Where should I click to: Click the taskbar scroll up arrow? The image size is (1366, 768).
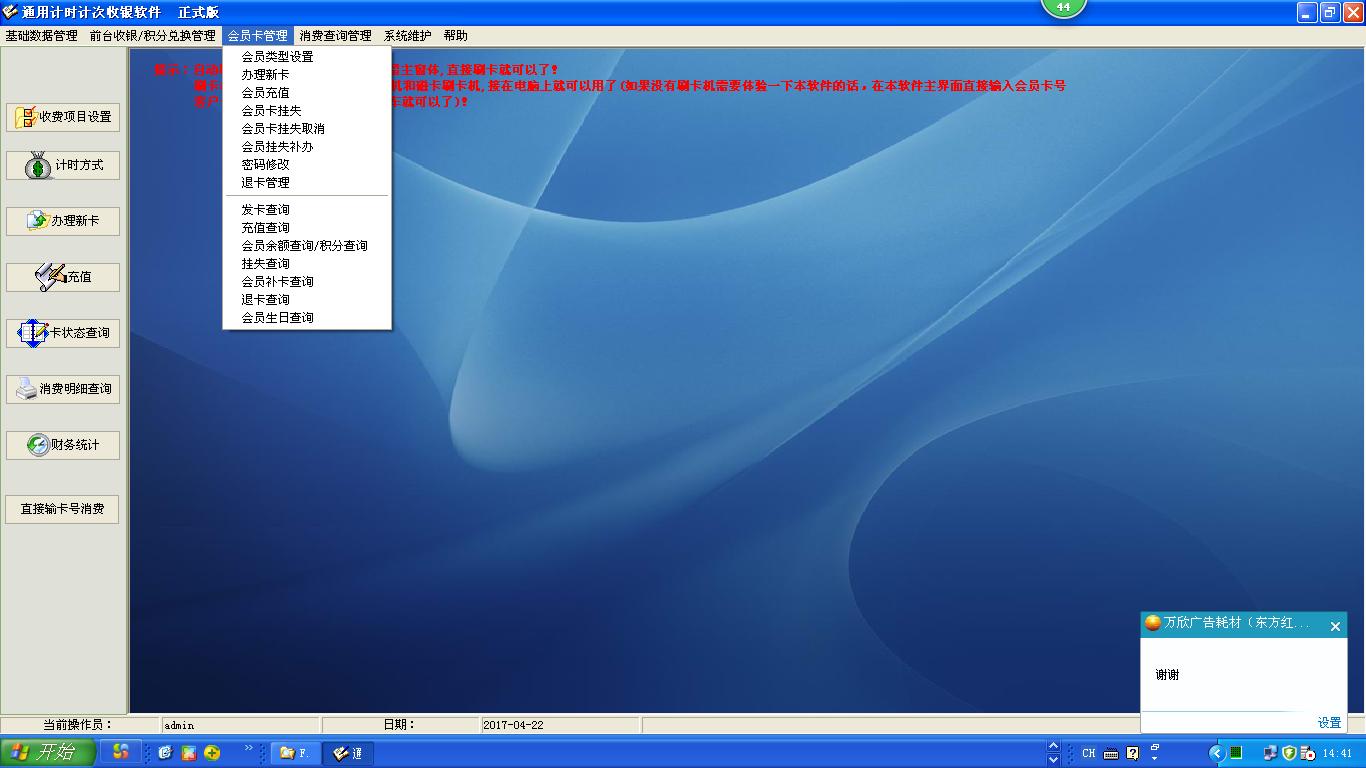pyautogui.click(x=1053, y=746)
